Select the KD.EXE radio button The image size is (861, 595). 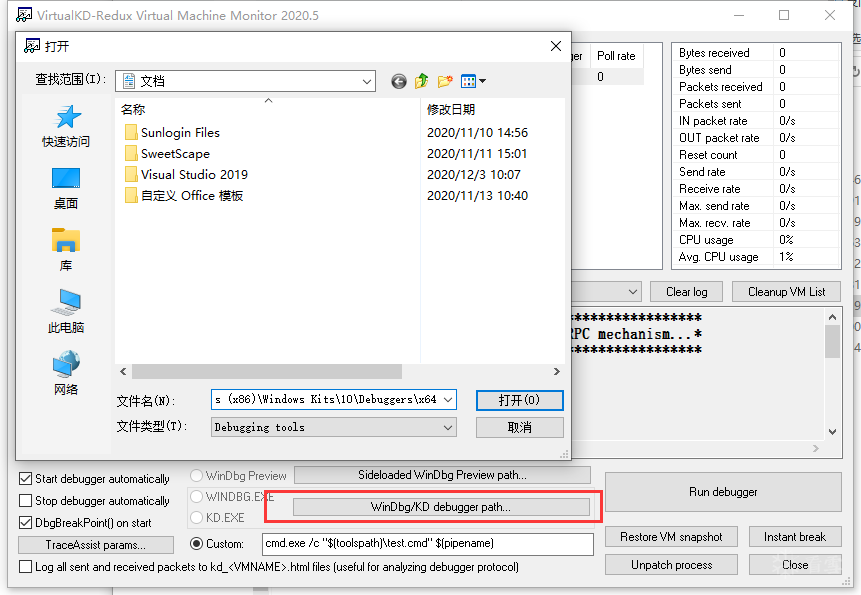(196, 518)
